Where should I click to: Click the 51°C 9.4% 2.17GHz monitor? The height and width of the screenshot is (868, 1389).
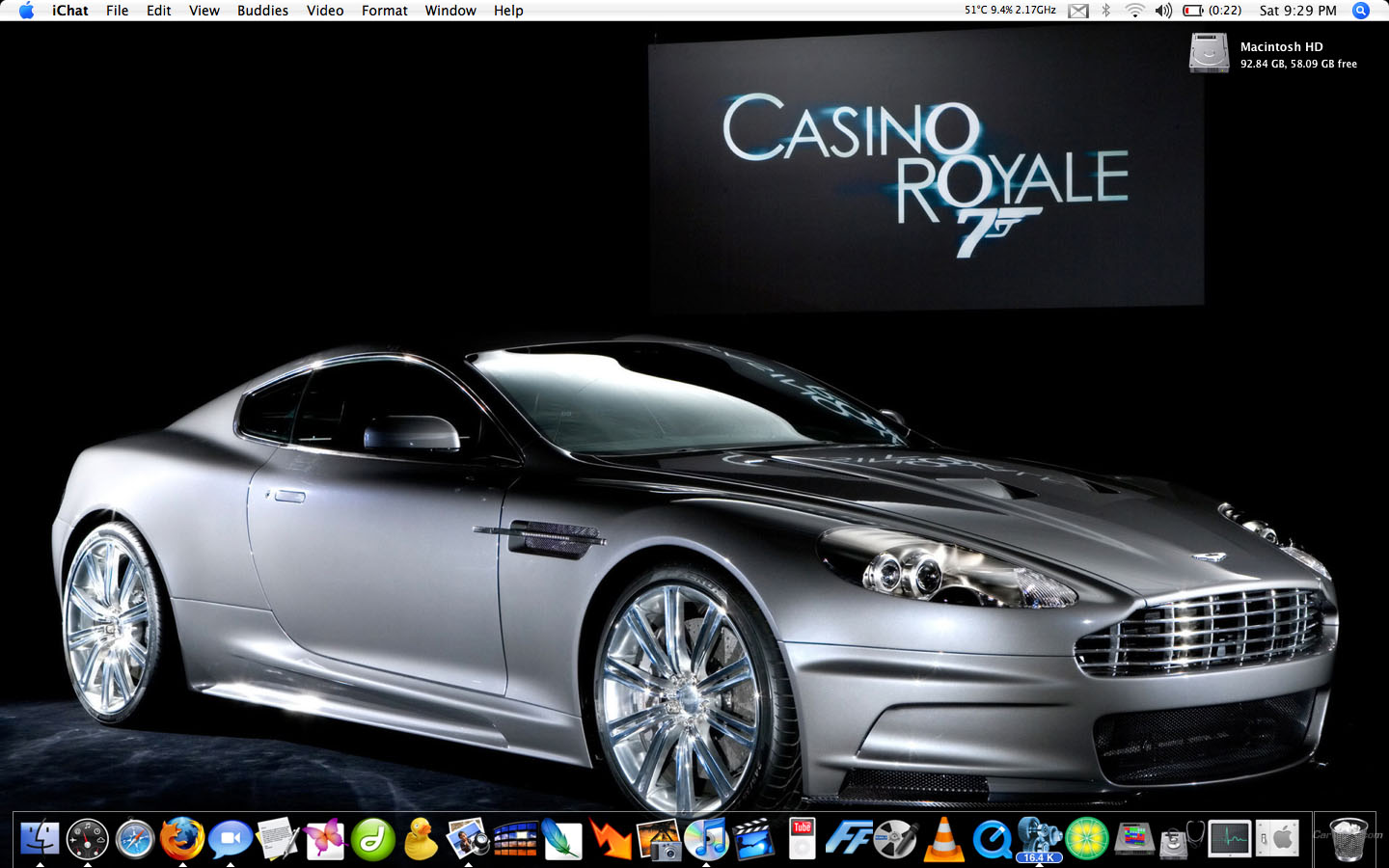click(1010, 11)
